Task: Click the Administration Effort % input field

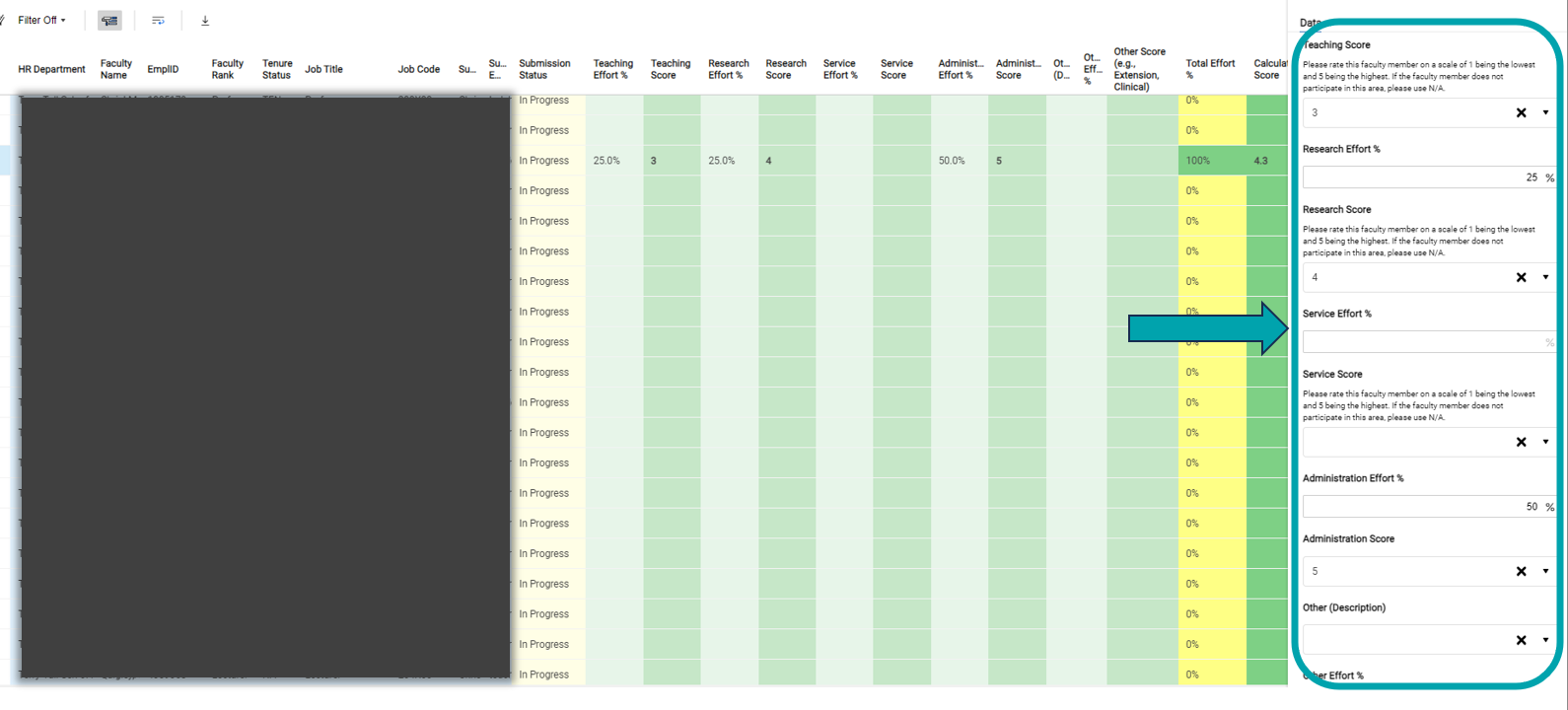Action: (x=1428, y=506)
